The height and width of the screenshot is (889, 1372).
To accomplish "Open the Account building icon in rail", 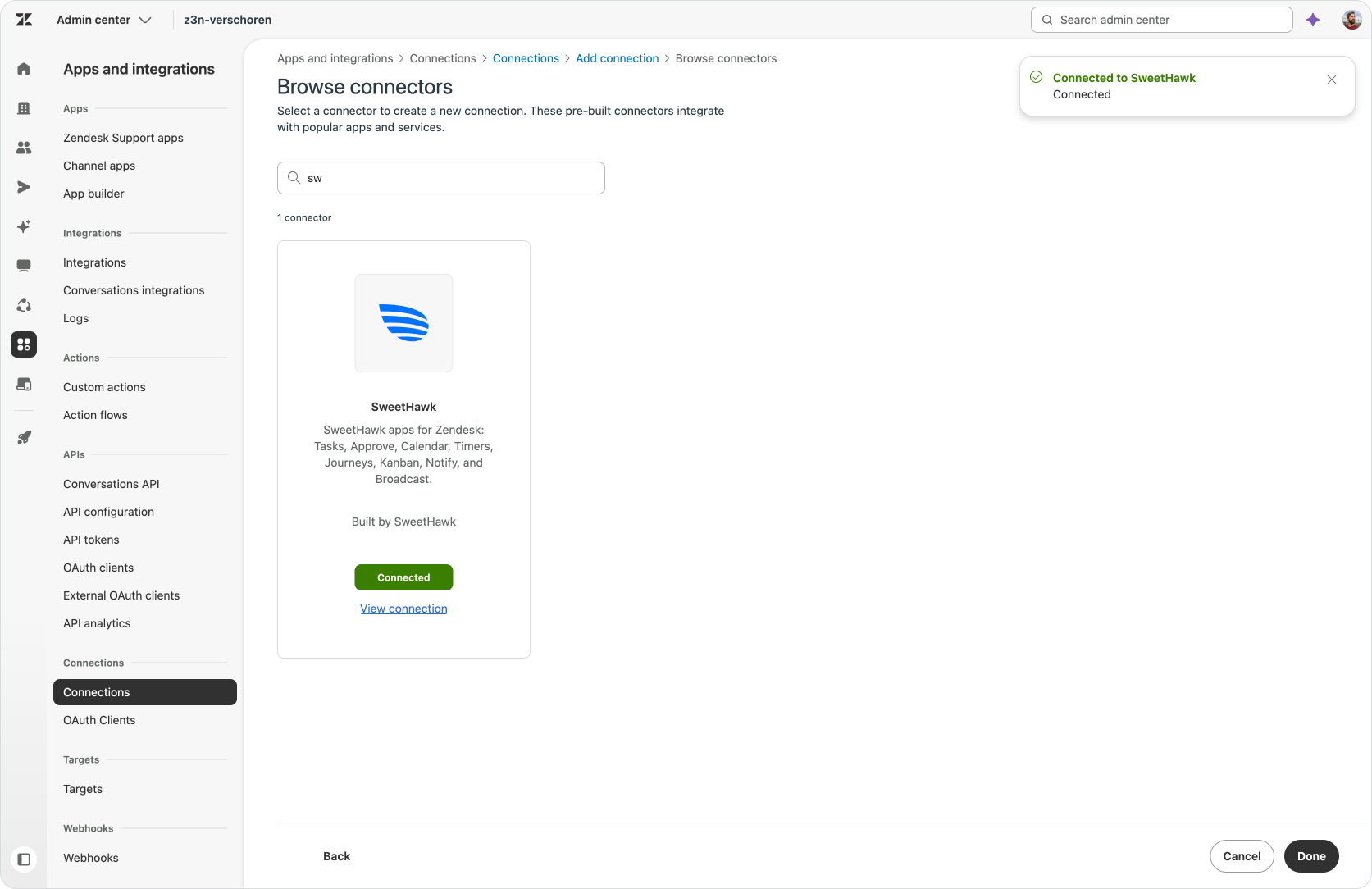I will (24, 108).
